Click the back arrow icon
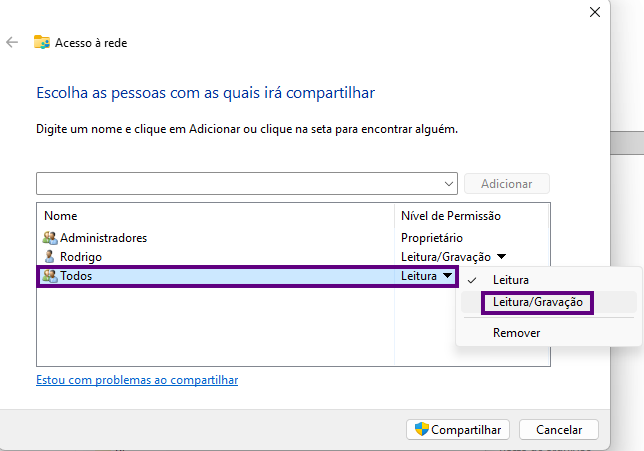 coord(12,43)
